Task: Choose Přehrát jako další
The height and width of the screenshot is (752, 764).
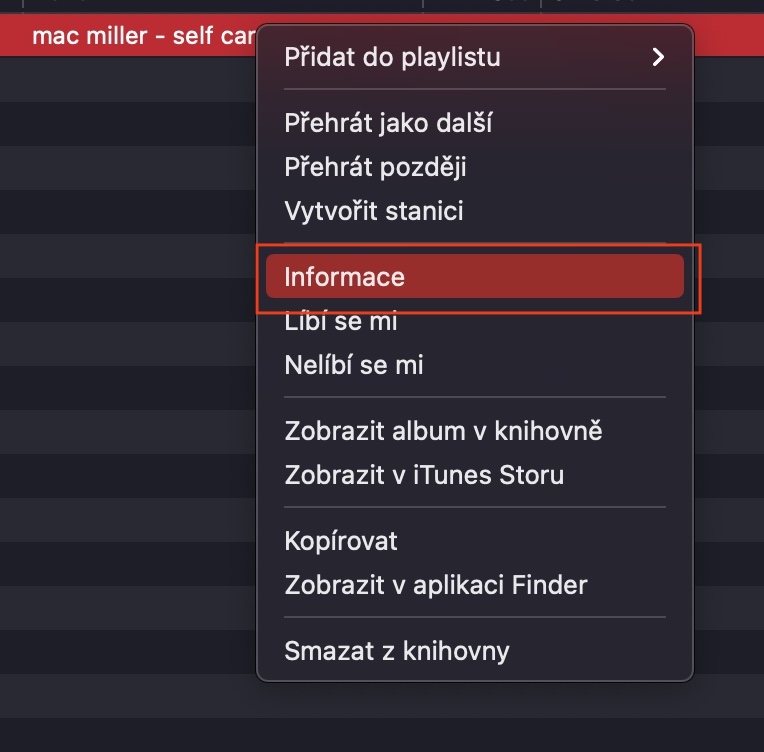Action: tap(388, 124)
